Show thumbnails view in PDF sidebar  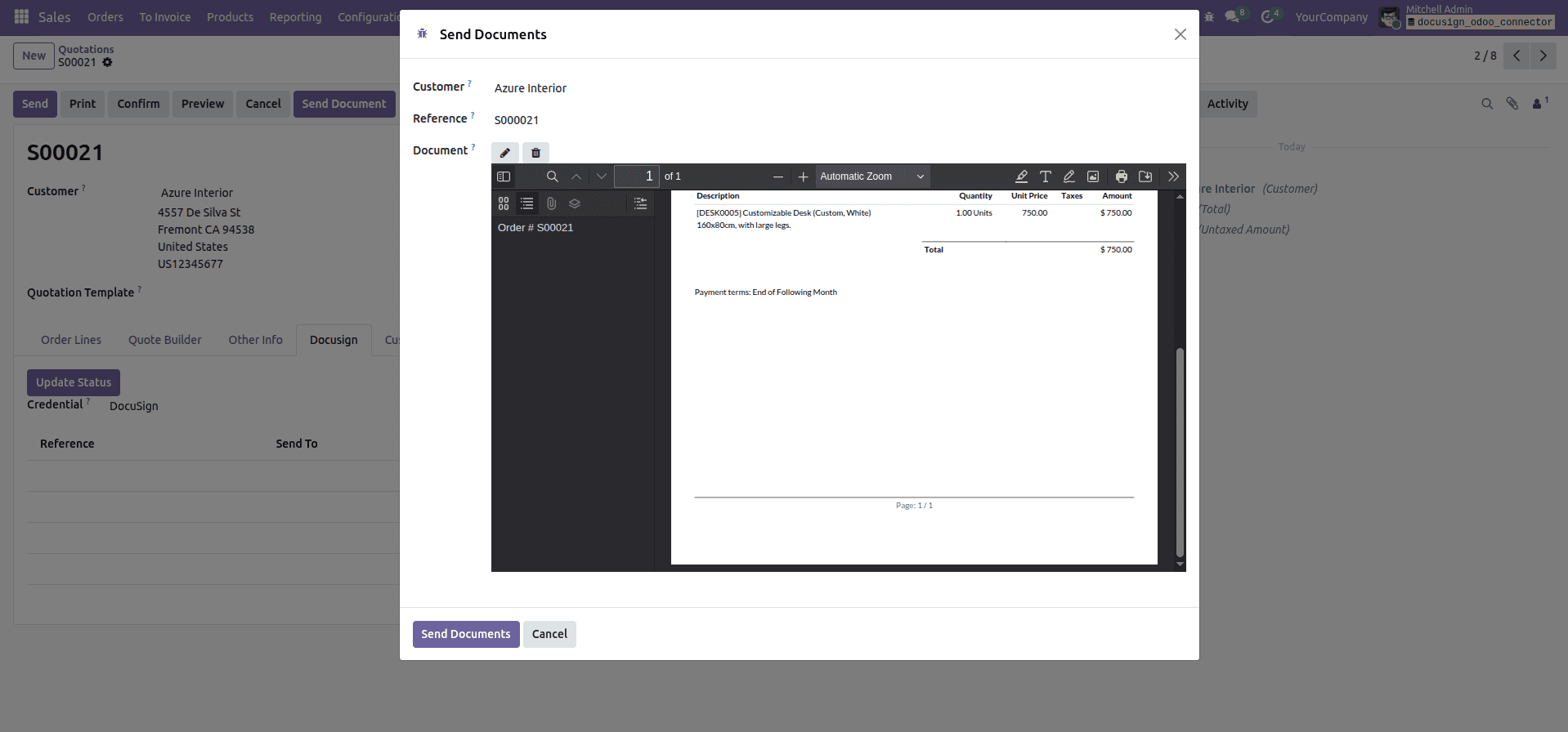(504, 203)
